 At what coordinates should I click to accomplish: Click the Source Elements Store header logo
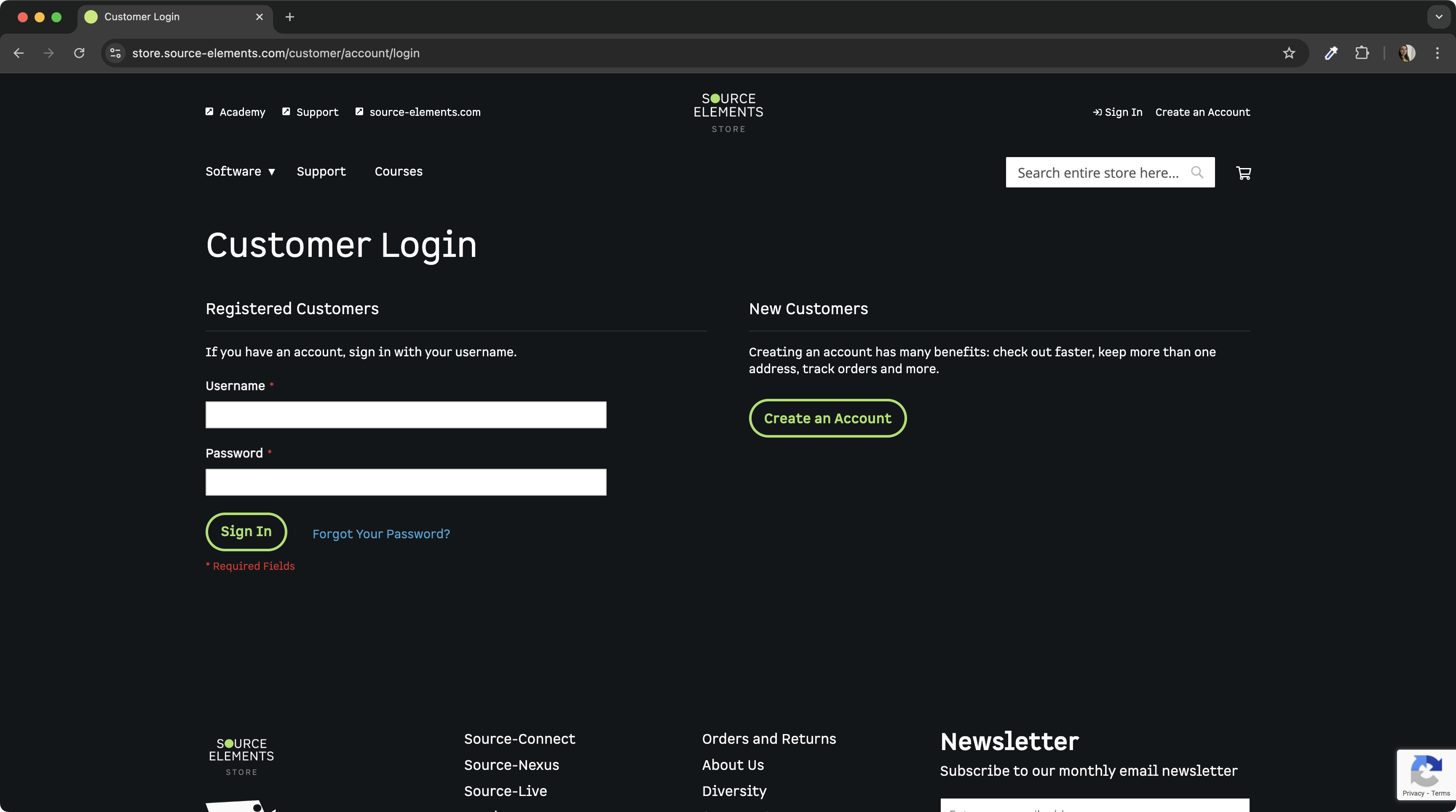click(728, 112)
